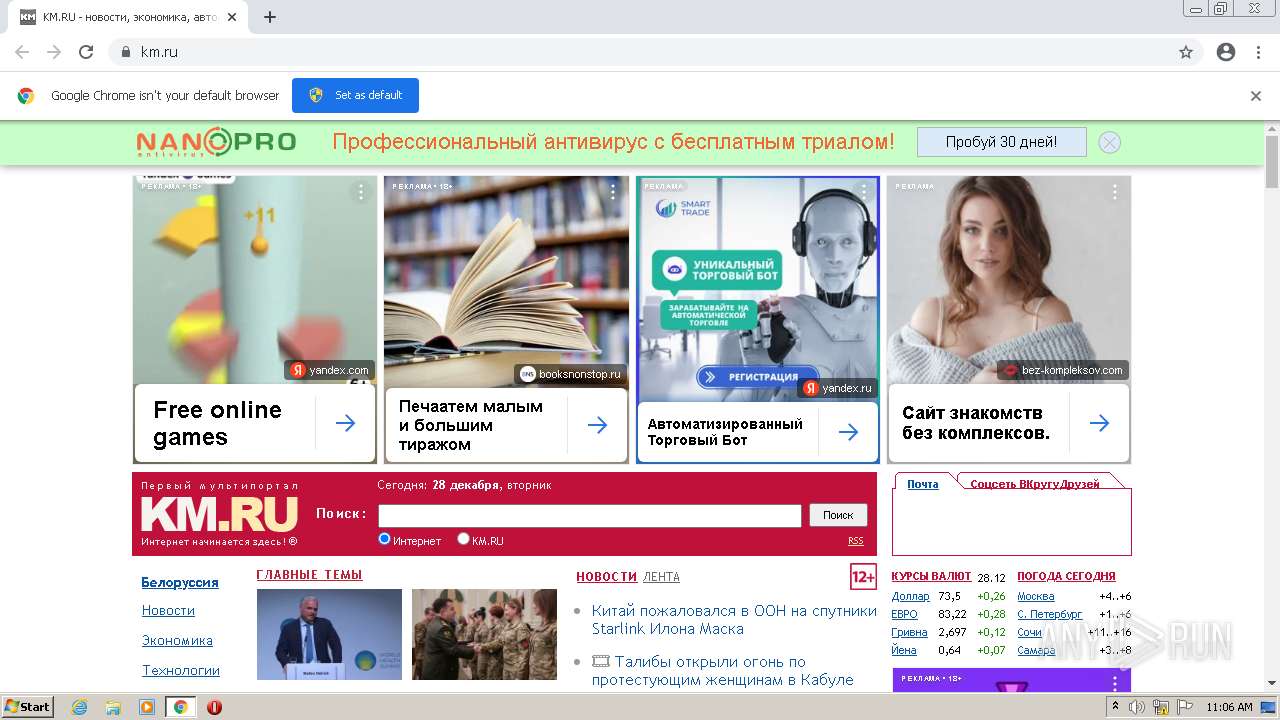Screen dimensions: 1280x720
Task: Select the Интернет radio button
Action: pos(384,539)
